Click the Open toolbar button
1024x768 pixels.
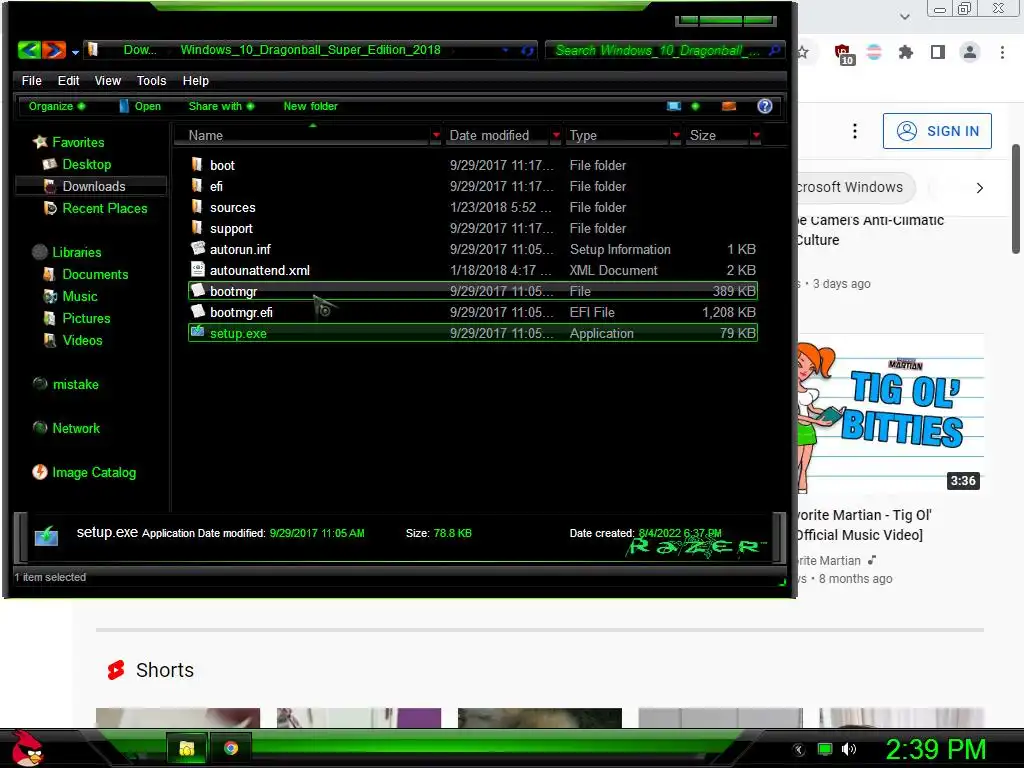pyautogui.click(x=140, y=106)
